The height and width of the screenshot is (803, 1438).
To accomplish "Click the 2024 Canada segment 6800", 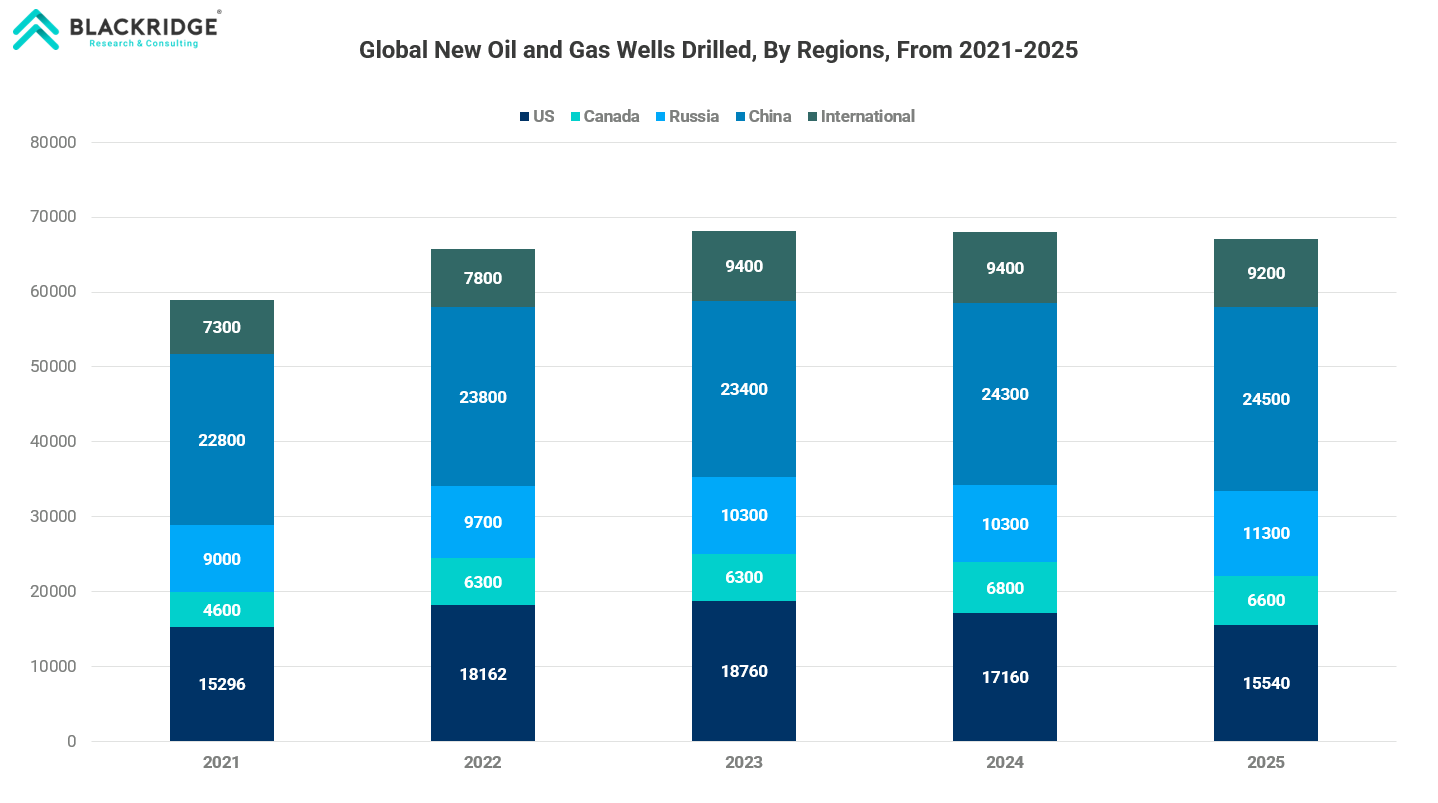I will pos(1005,588).
